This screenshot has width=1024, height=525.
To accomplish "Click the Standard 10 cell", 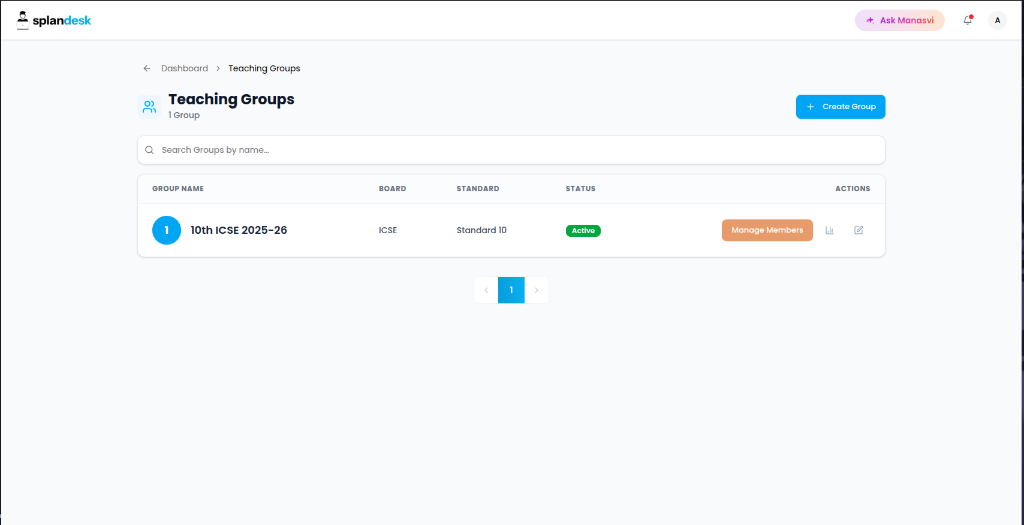I will [x=481, y=230].
